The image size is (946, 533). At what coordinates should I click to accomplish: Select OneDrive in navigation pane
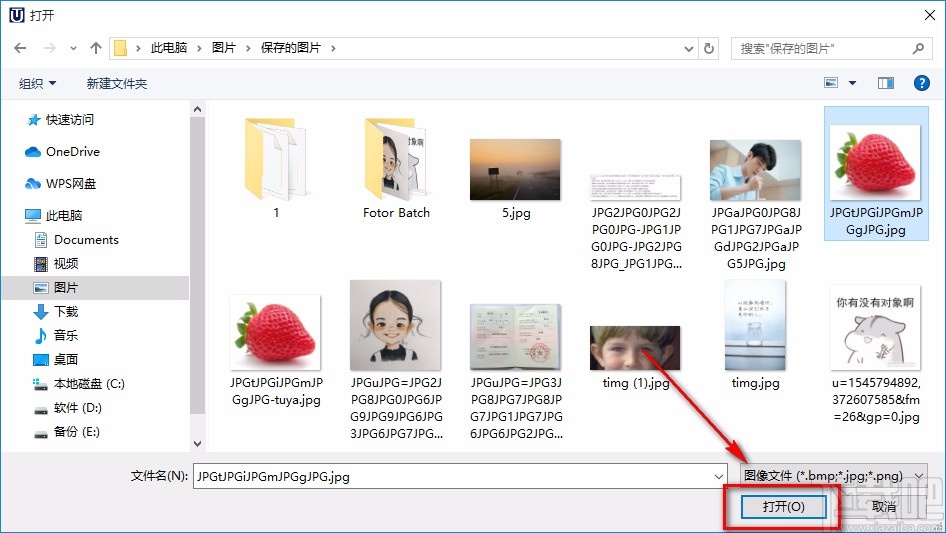63,152
